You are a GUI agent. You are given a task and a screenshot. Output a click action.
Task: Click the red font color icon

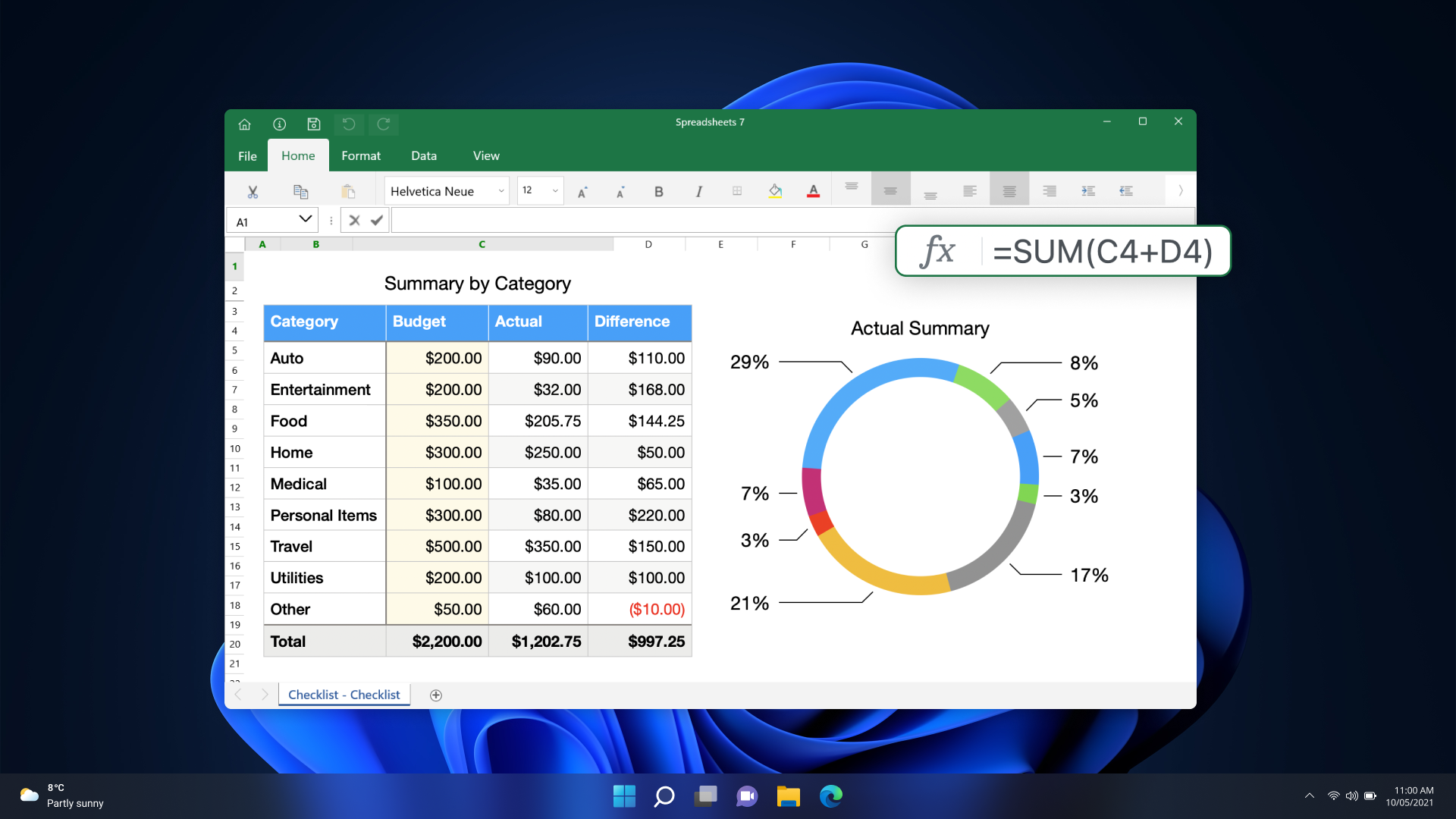(x=813, y=191)
